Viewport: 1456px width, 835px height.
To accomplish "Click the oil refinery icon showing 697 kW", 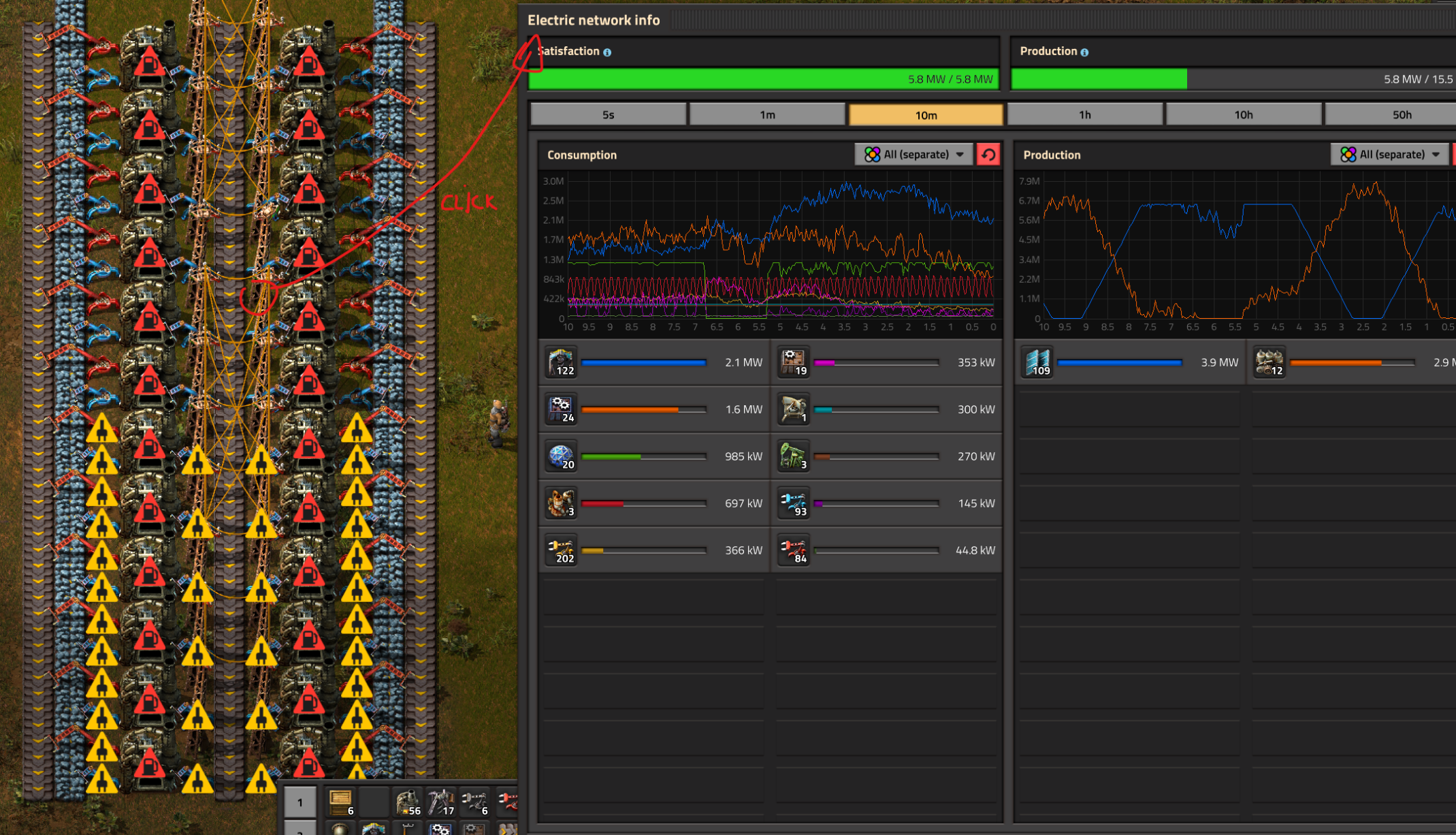I will pos(561,503).
